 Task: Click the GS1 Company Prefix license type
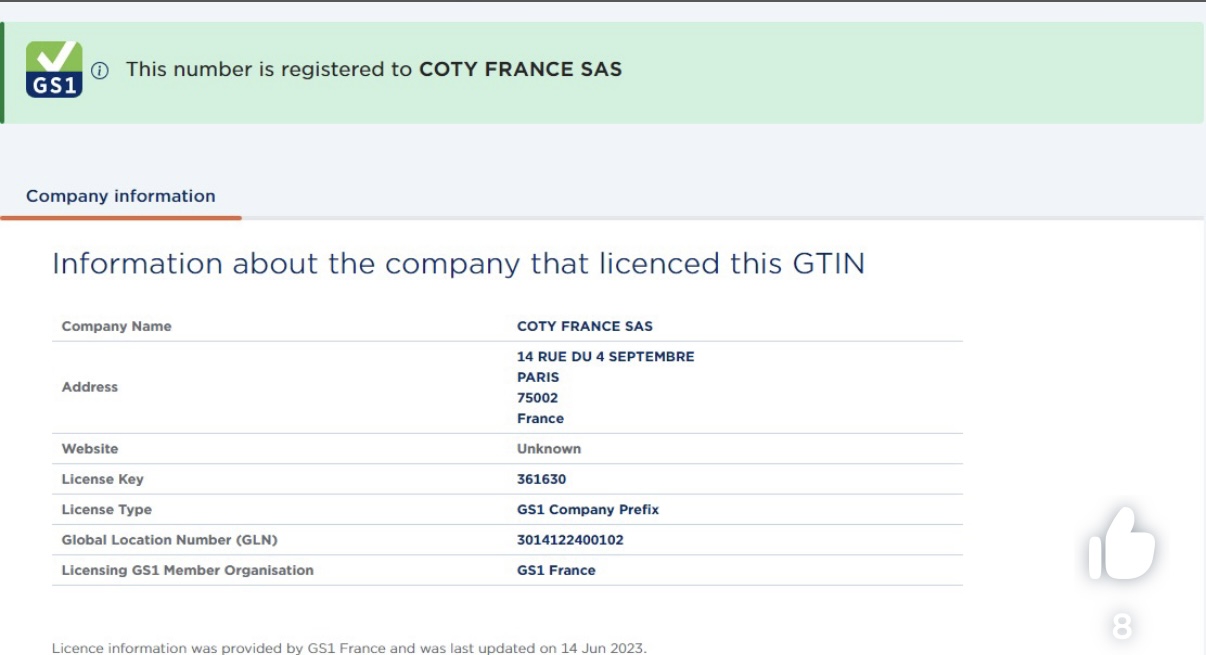588,510
